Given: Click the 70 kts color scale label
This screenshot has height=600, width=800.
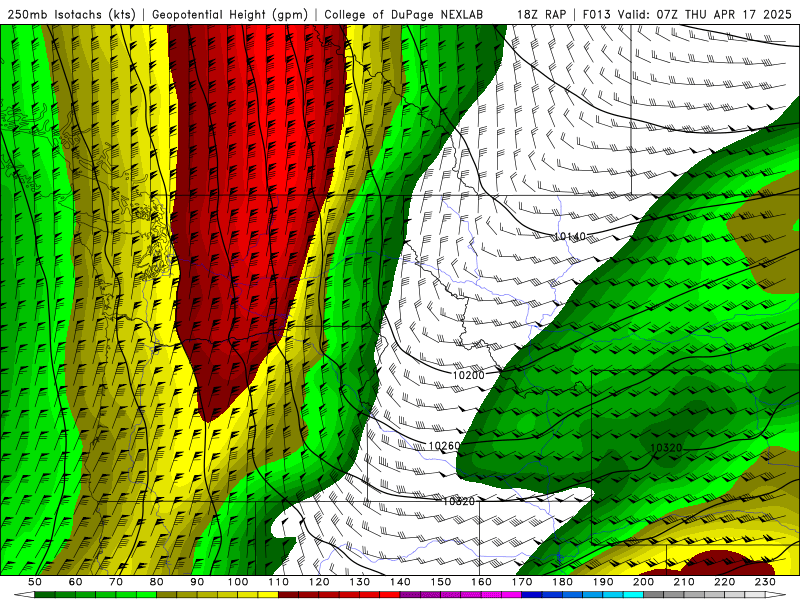Looking at the screenshot, I should click(x=116, y=582).
